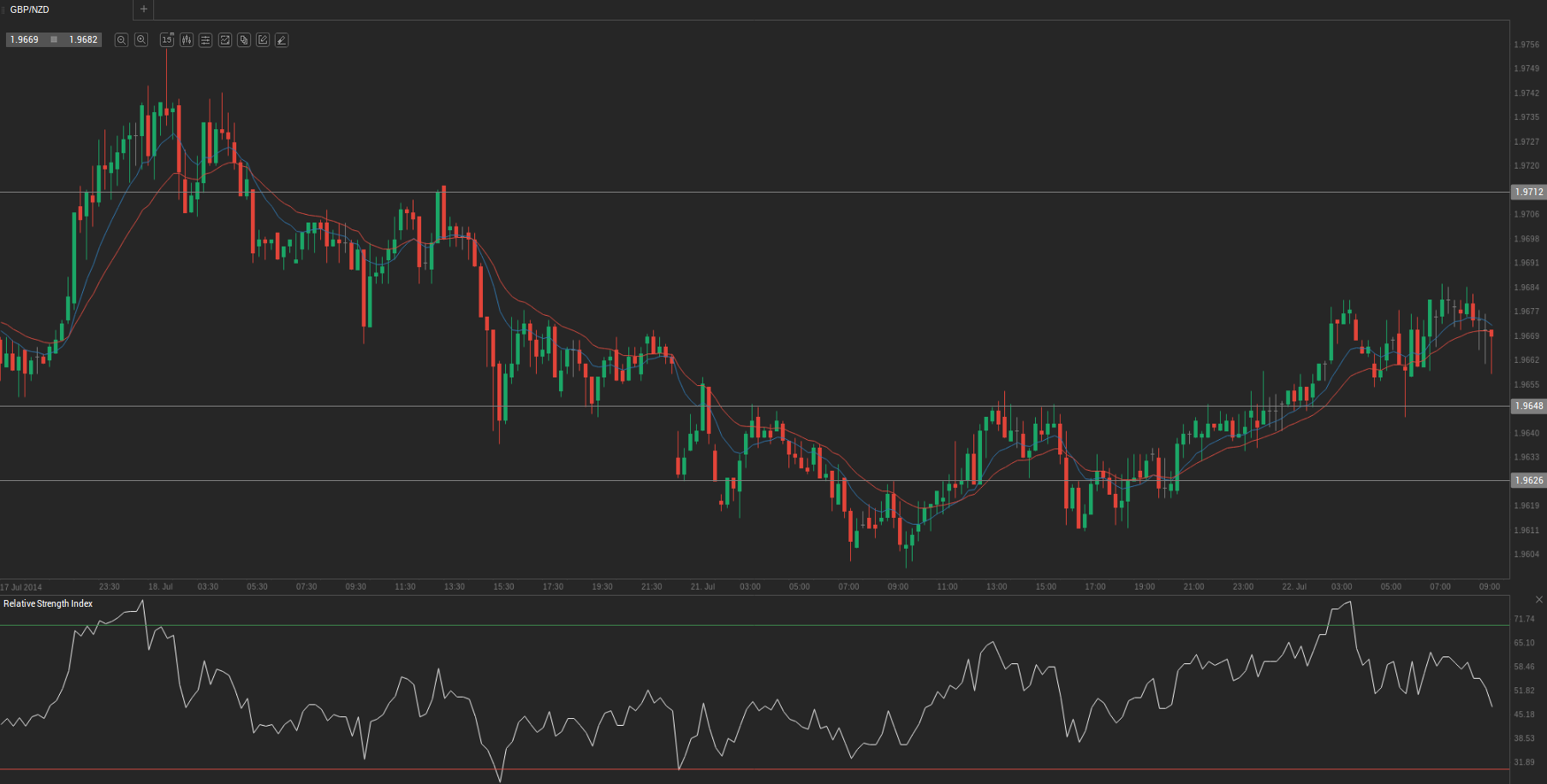The width and height of the screenshot is (1547, 784).
Task: Click the zoom in magnifier icon
Action: pyautogui.click(x=141, y=40)
